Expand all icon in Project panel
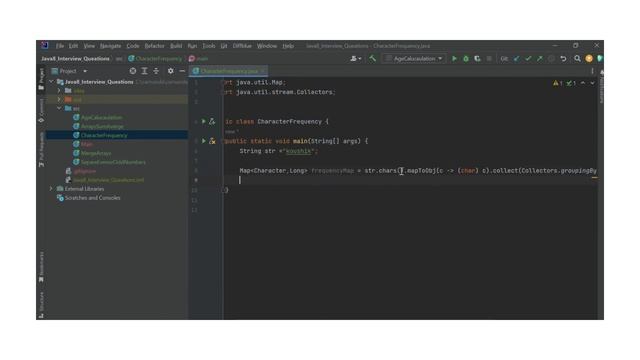The height and width of the screenshot is (360, 640). [x=144, y=71]
